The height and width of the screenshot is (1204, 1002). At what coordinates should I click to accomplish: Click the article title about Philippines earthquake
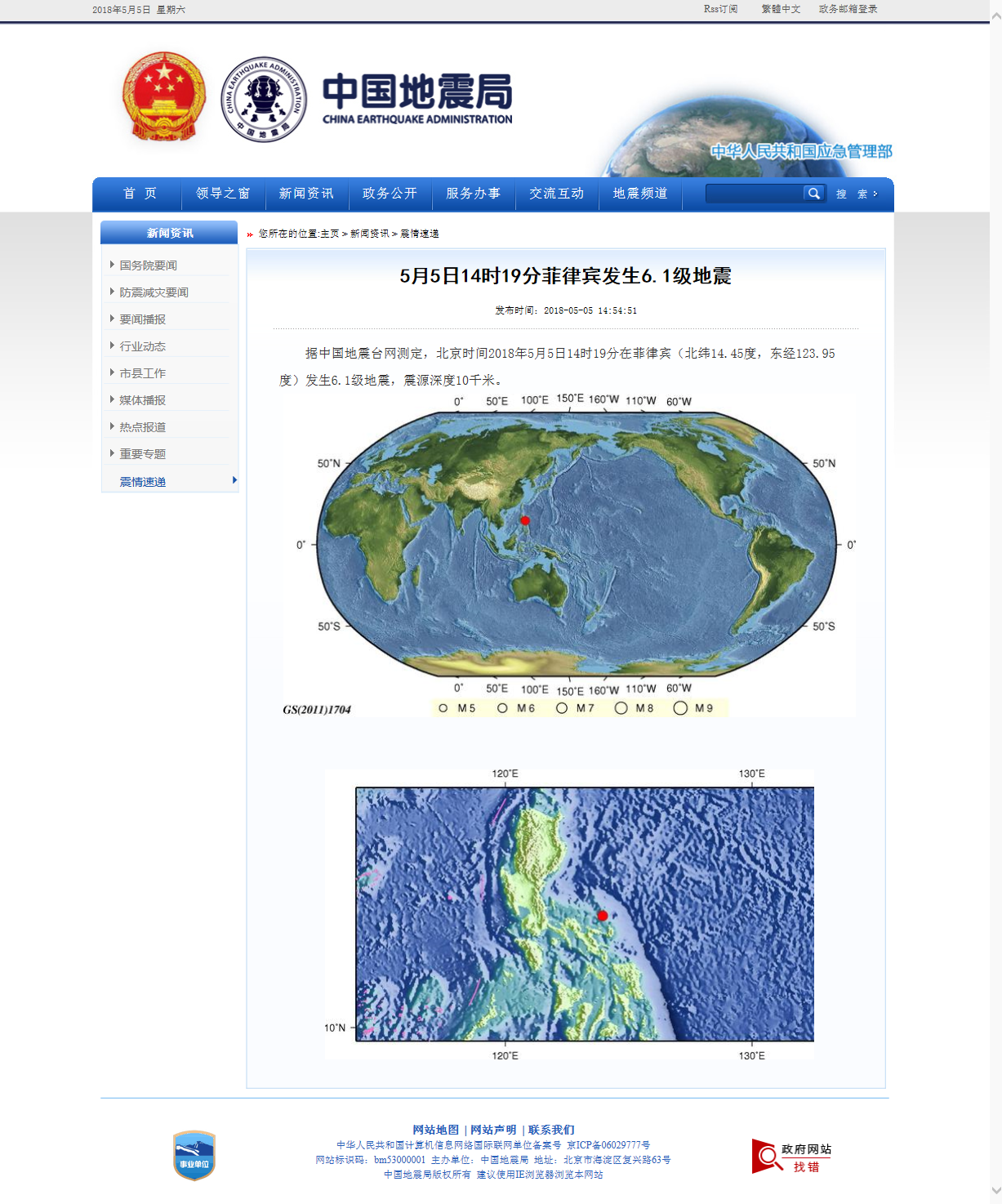click(565, 276)
